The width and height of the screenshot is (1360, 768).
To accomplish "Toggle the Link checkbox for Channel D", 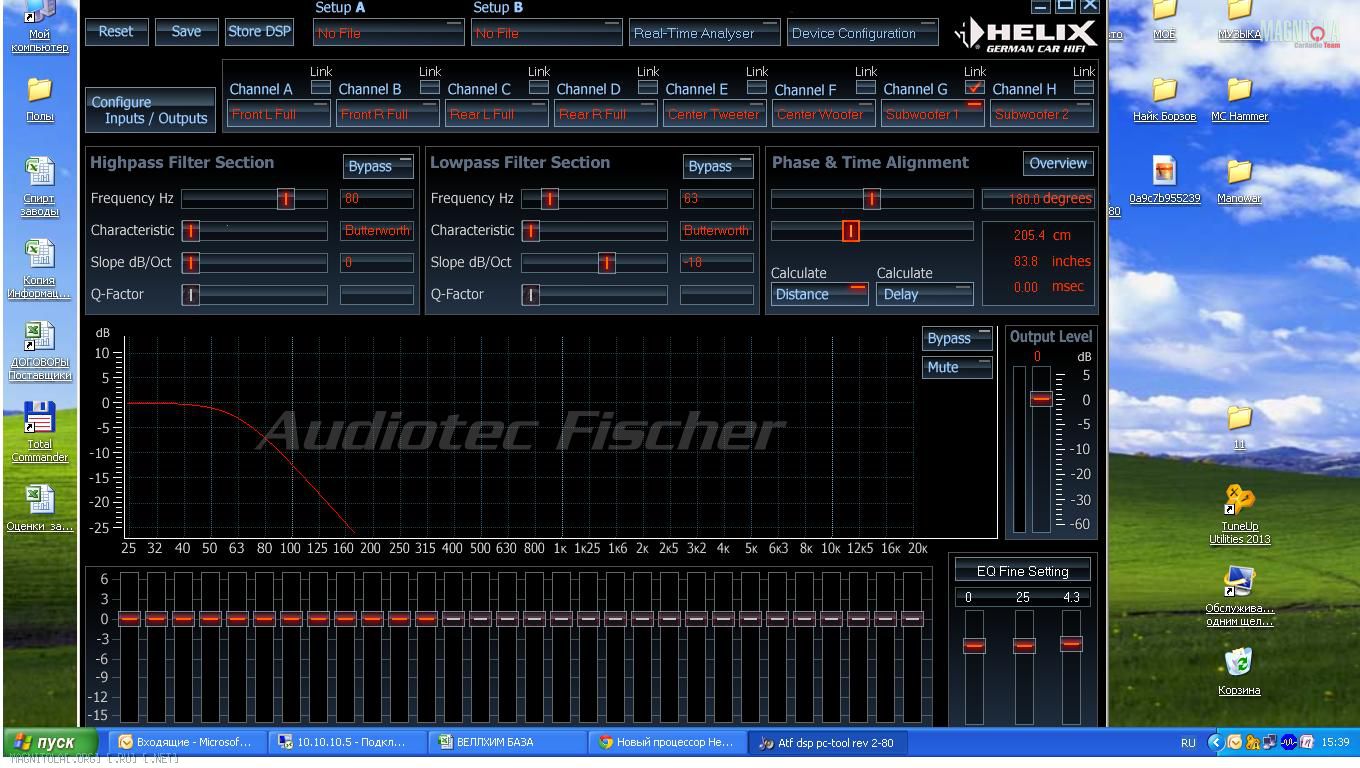I will (x=647, y=87).
